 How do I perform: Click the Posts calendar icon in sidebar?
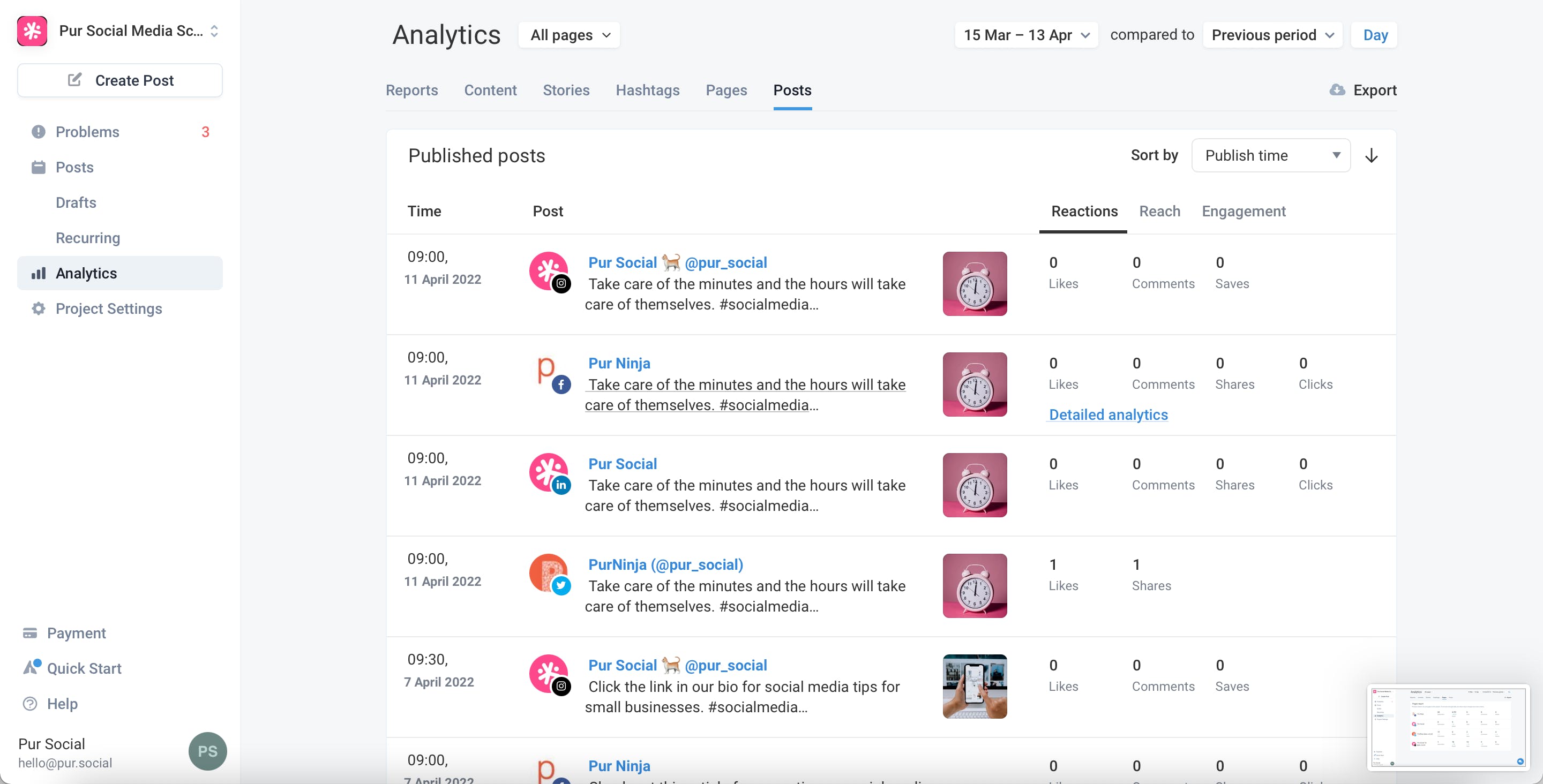click(39, 167)
